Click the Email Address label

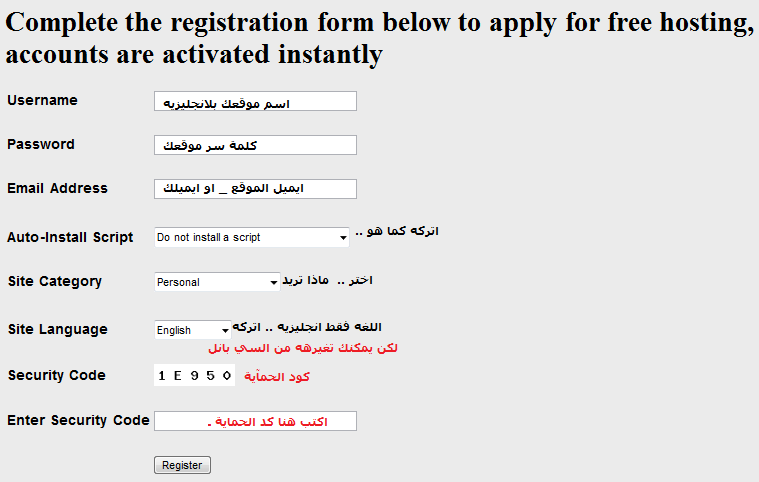pos(57,188)
